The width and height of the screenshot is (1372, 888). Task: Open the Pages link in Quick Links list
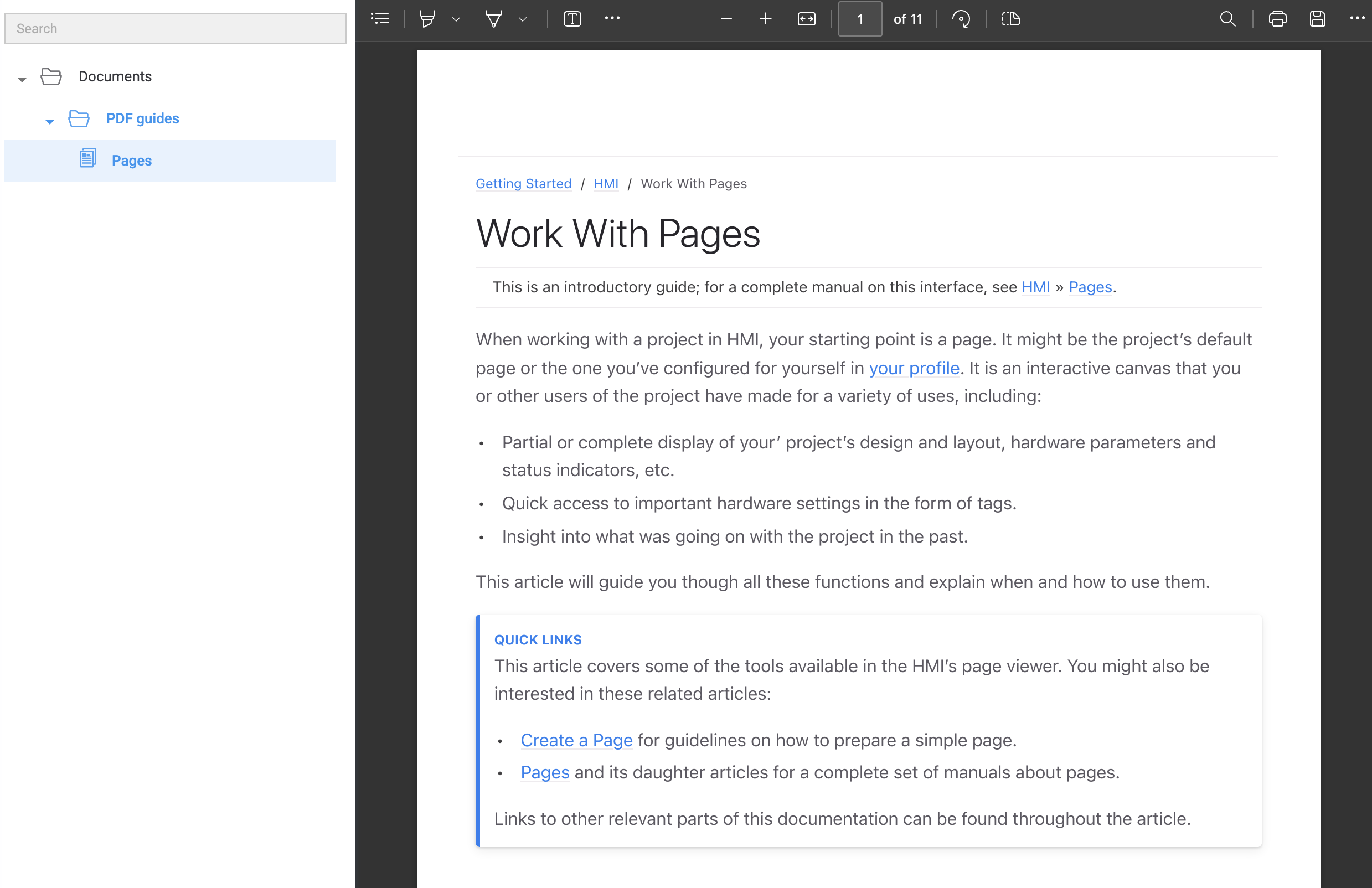[x=545, y=772]
